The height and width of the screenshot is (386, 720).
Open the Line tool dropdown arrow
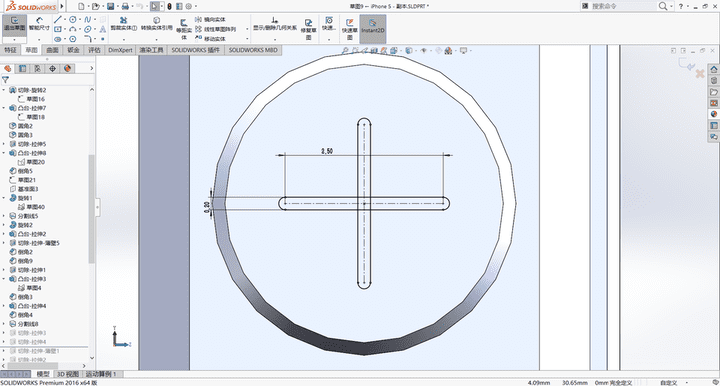tap(64, 20)
